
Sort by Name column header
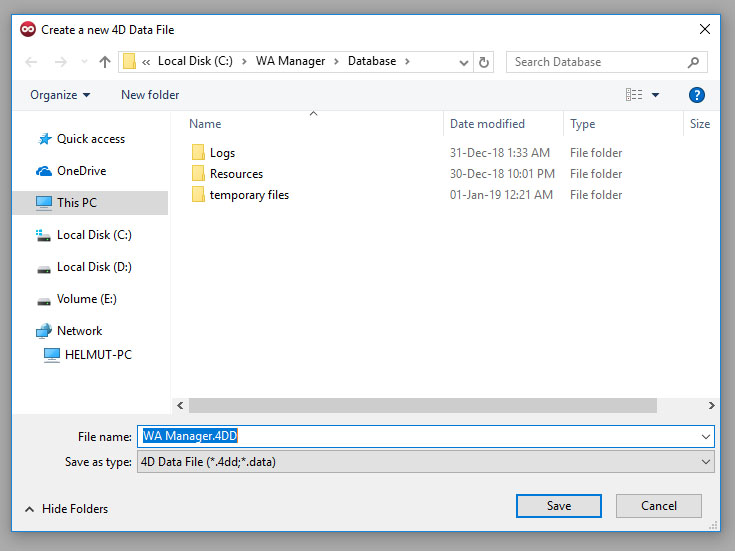tap(205, 124)
